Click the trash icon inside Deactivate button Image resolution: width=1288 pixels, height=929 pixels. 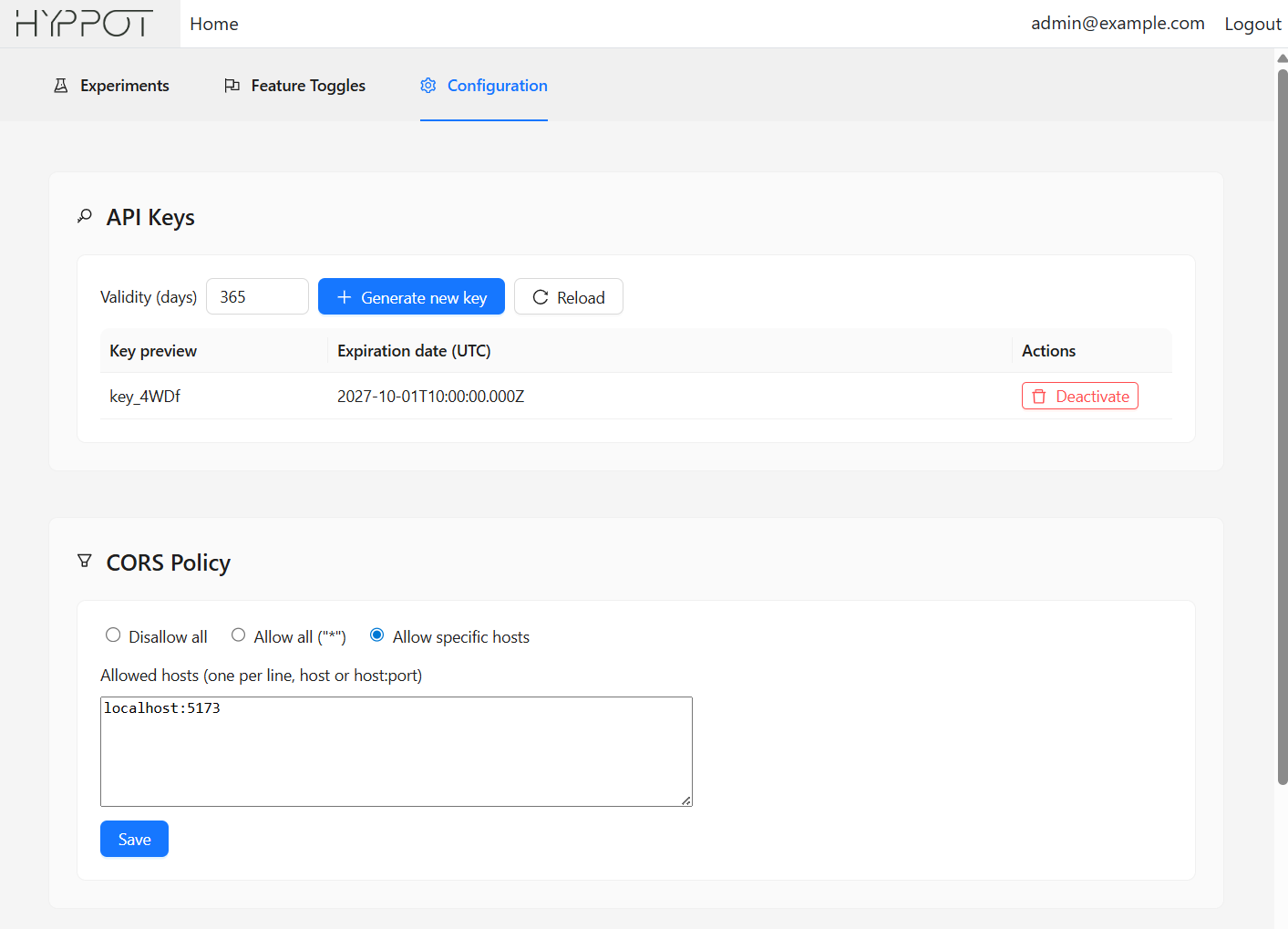(x=1039, y=396)
